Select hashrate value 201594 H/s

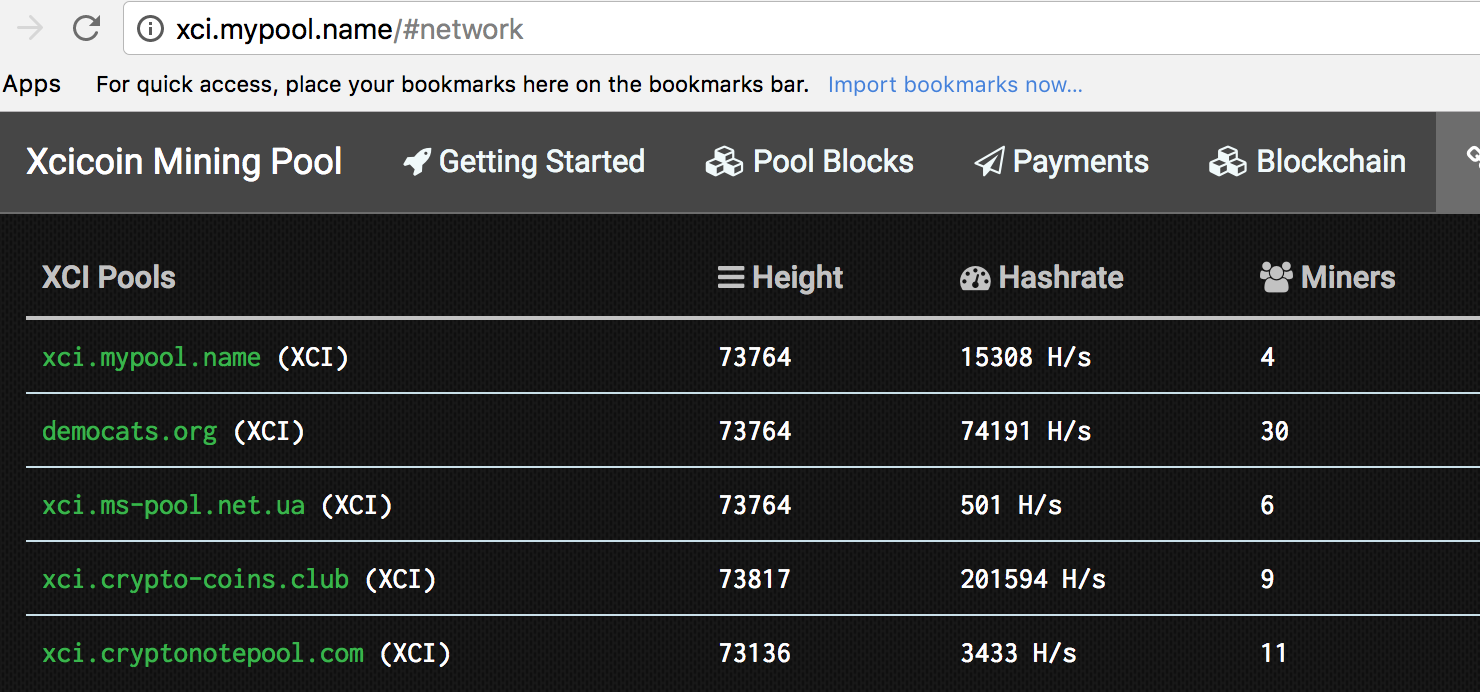(x=1033, y=579)
